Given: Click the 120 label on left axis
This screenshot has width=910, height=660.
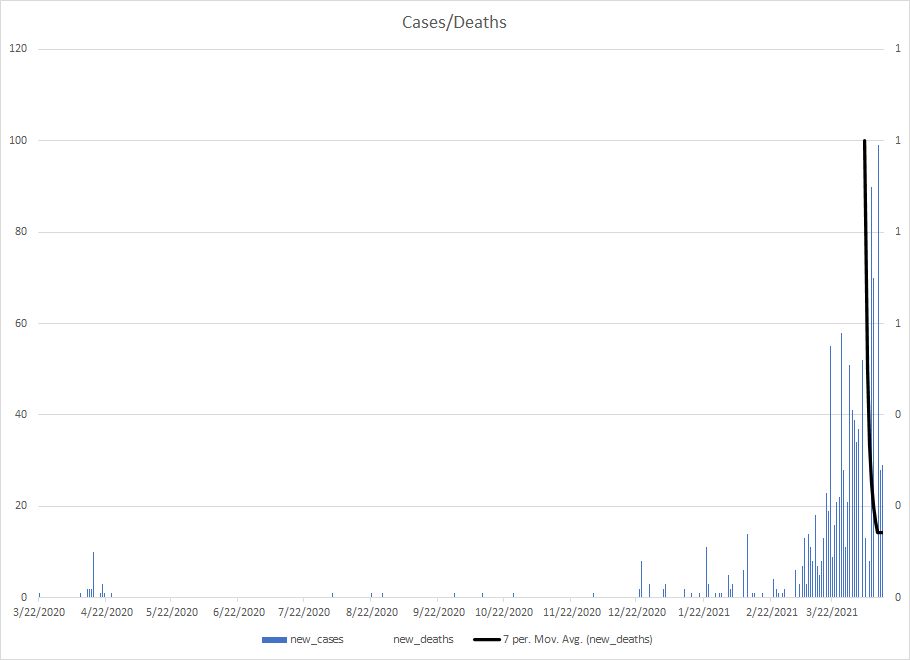Looking at the screenshot, I should pyautogui.click(x=17, y=49).
